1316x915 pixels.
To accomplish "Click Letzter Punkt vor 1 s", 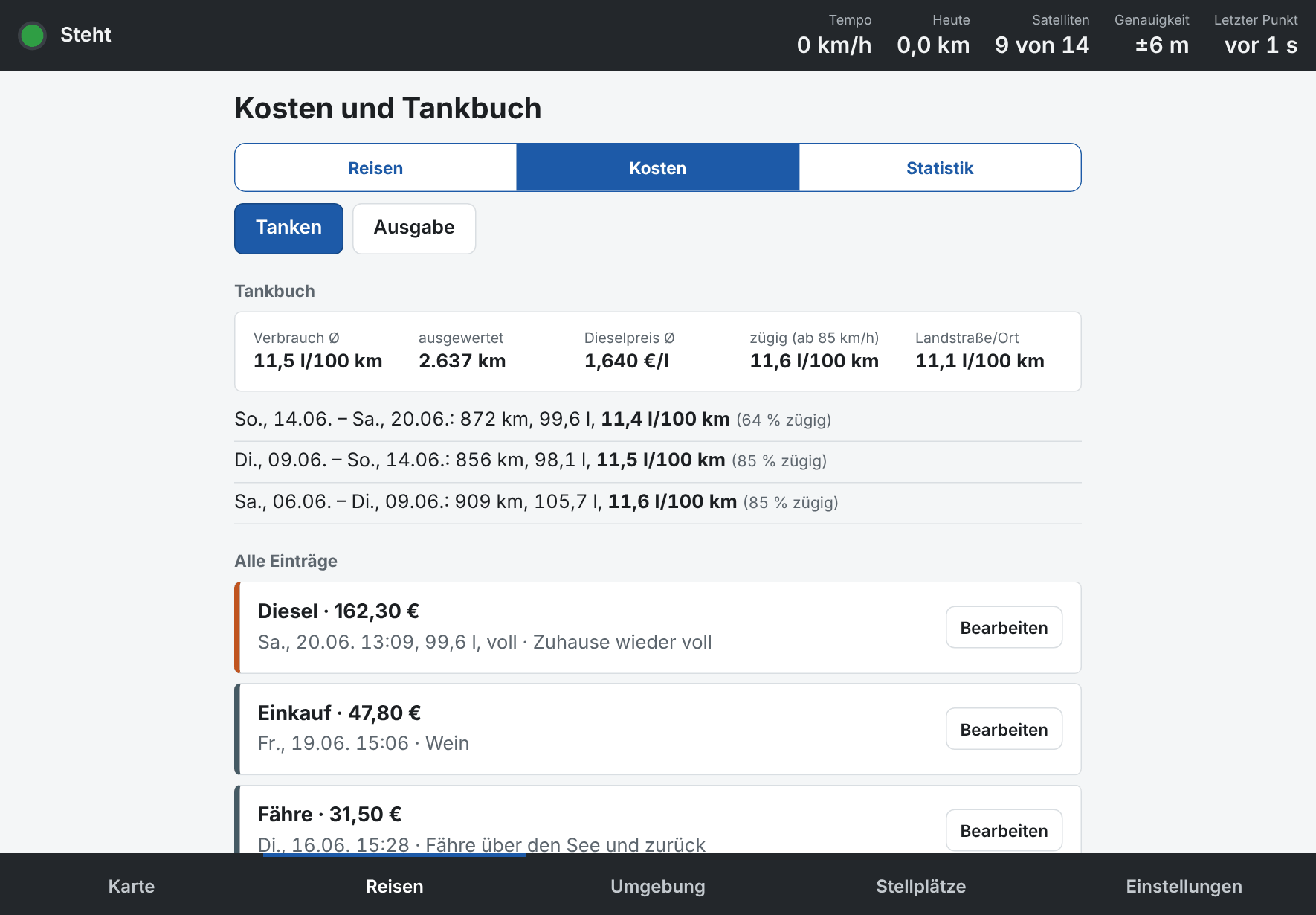I will click(1256, 36).
